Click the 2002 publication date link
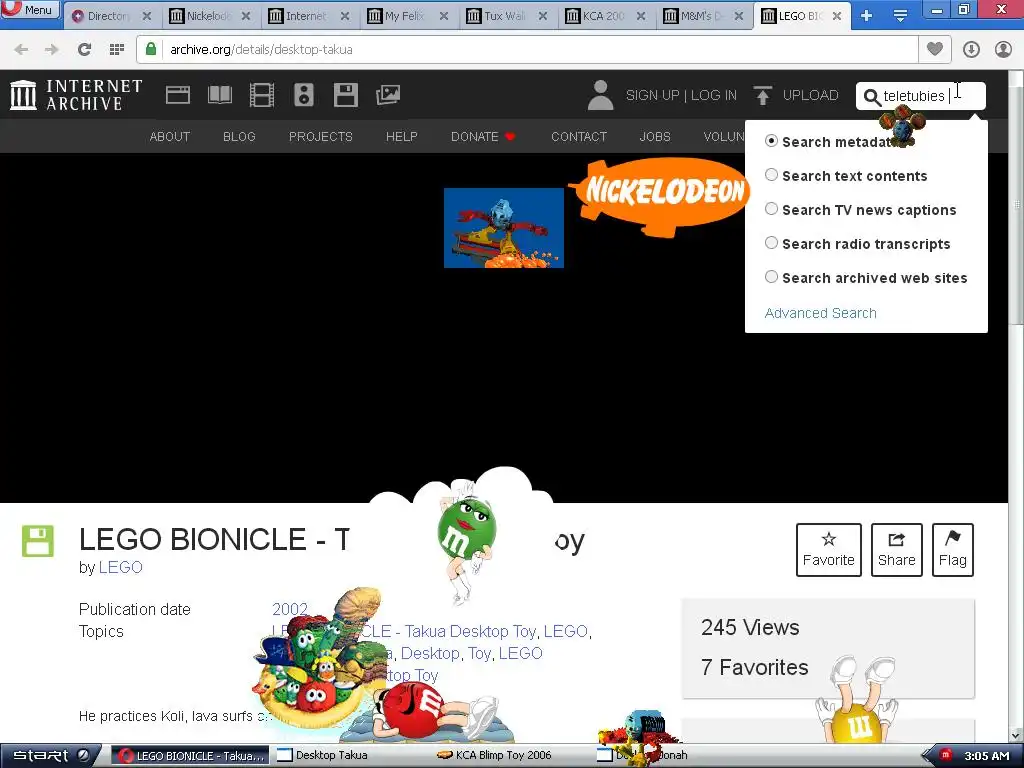The width and height of the screenshot is (1024, 768). click(x=290, y=609)
